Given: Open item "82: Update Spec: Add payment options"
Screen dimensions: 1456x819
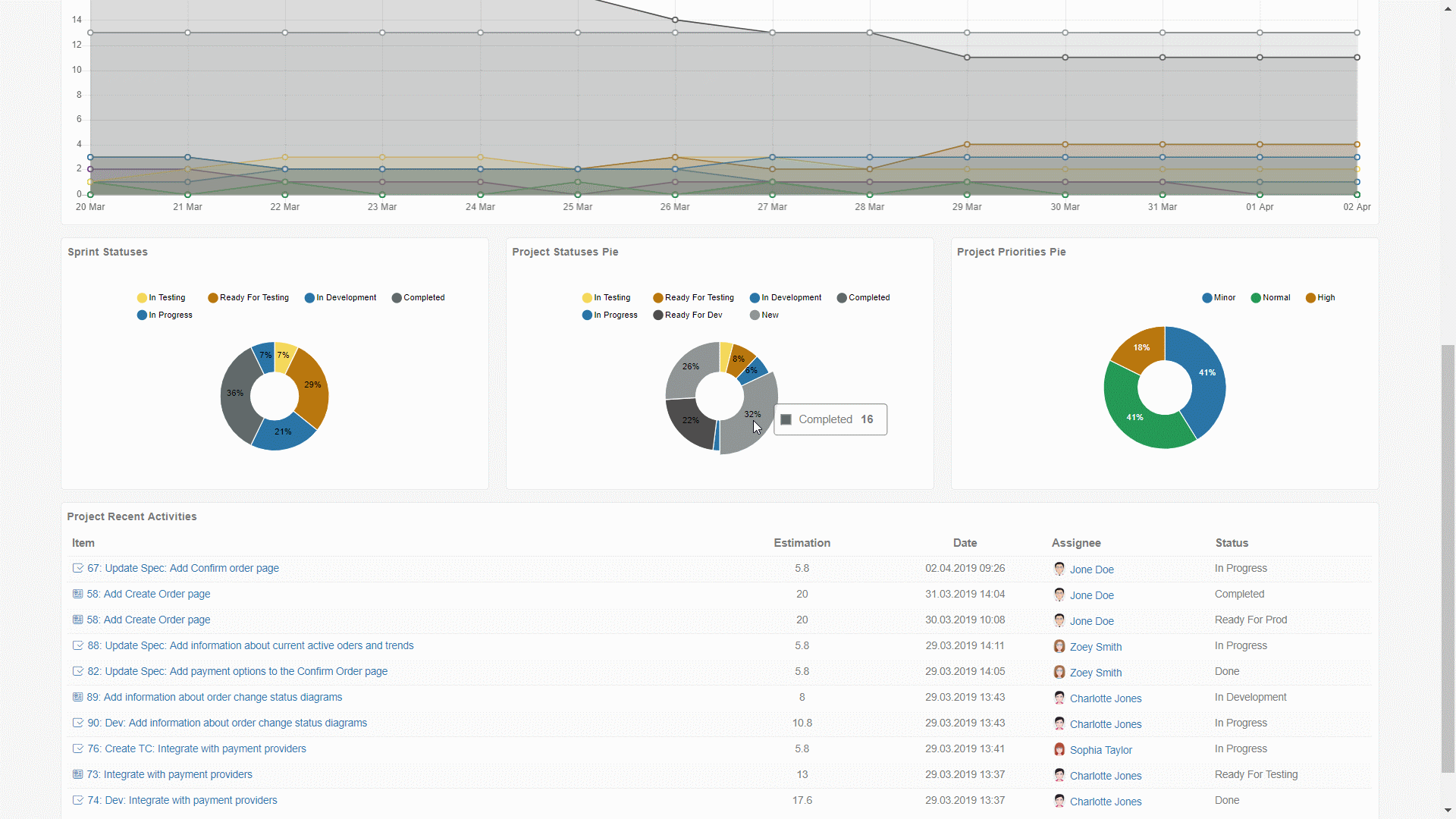Looking at the screenshot, I should pyautogui.click(x=238, y=671).
